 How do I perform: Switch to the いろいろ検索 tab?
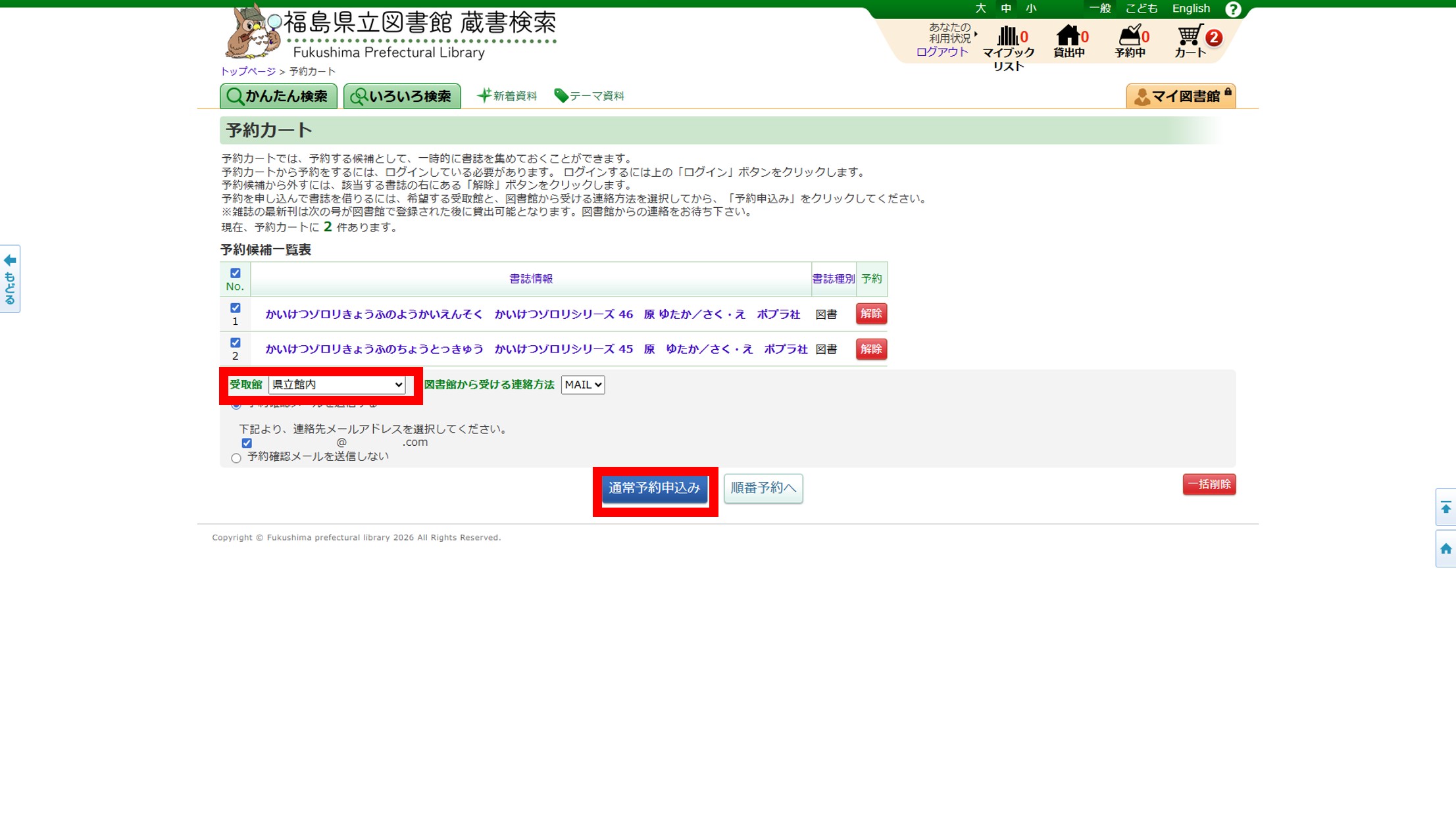tap(402, 96)
